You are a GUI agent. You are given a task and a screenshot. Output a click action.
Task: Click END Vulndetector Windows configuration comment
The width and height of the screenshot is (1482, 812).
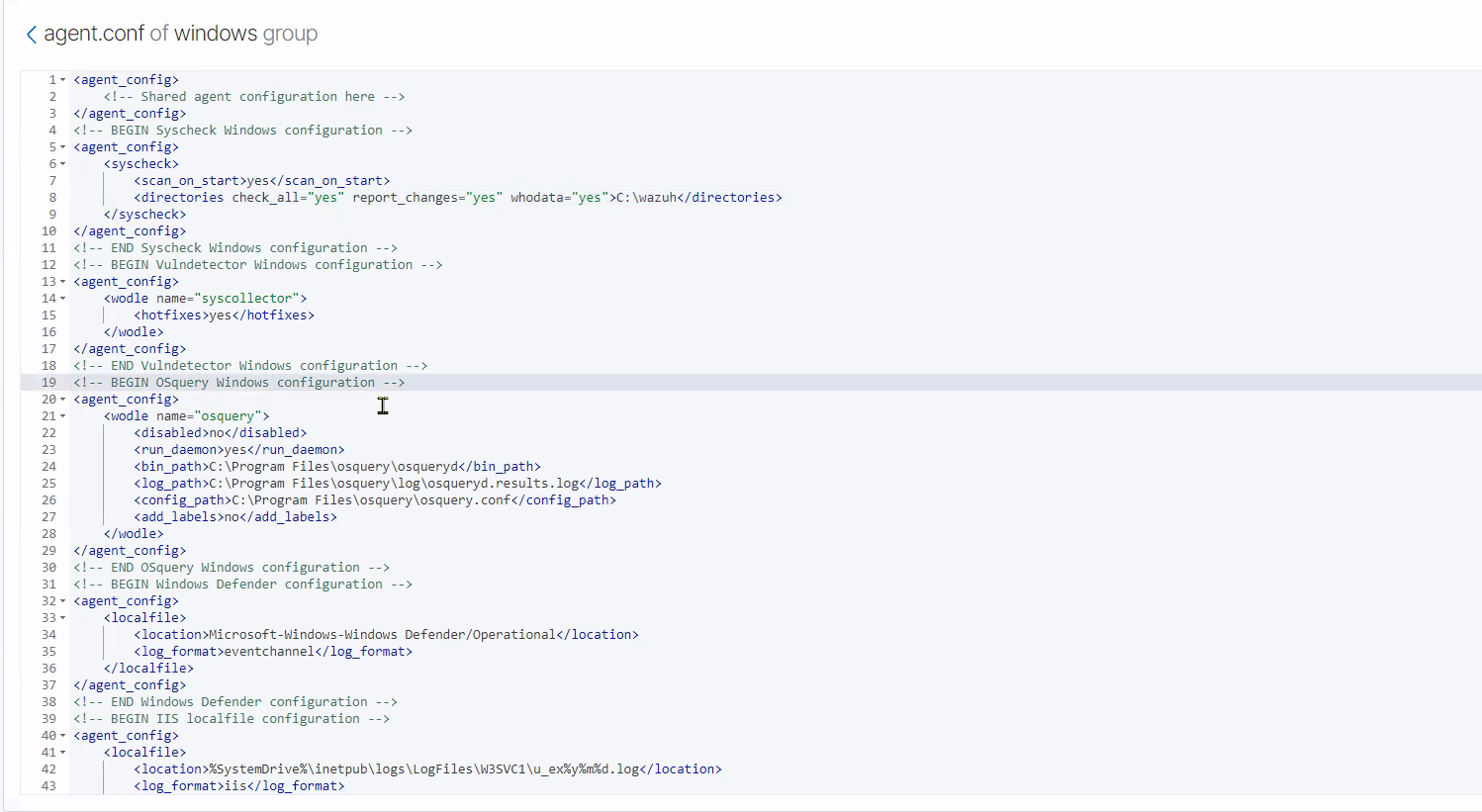pyautogui.click(x=250, y=365)
